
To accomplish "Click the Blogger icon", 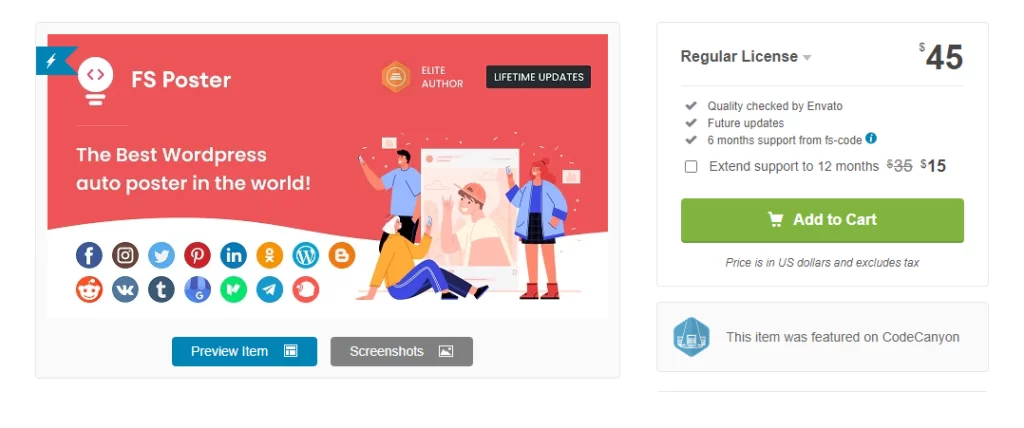I will [342, 255].
